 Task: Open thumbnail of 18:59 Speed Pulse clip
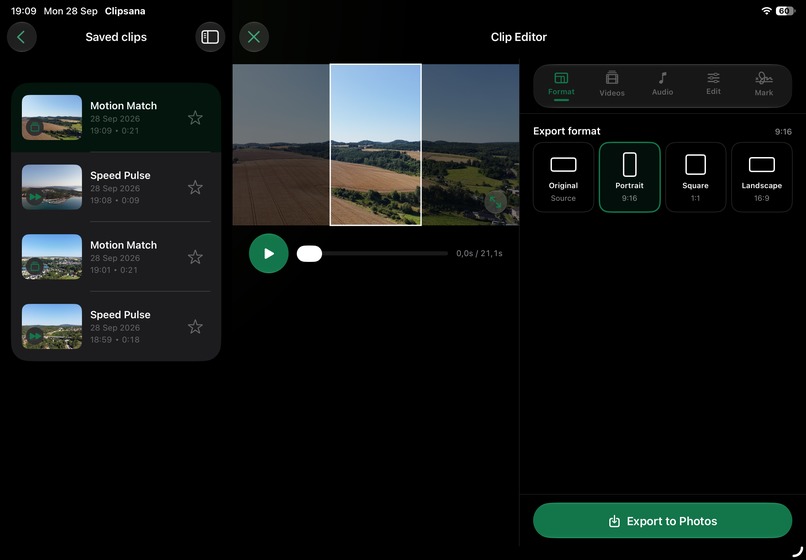click(52, 327)
